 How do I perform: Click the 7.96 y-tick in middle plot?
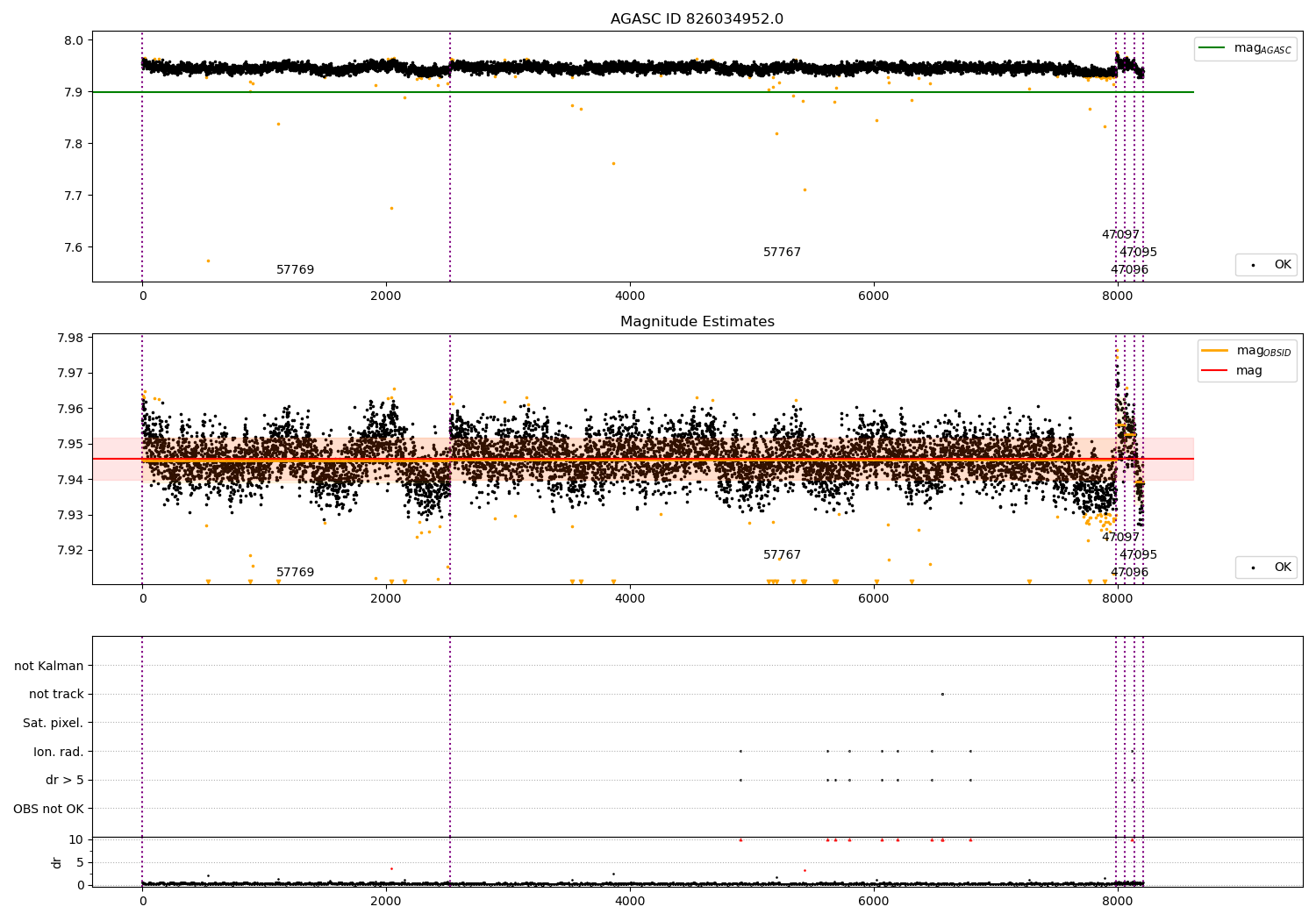pyautogui.click(x=70, y=409)
